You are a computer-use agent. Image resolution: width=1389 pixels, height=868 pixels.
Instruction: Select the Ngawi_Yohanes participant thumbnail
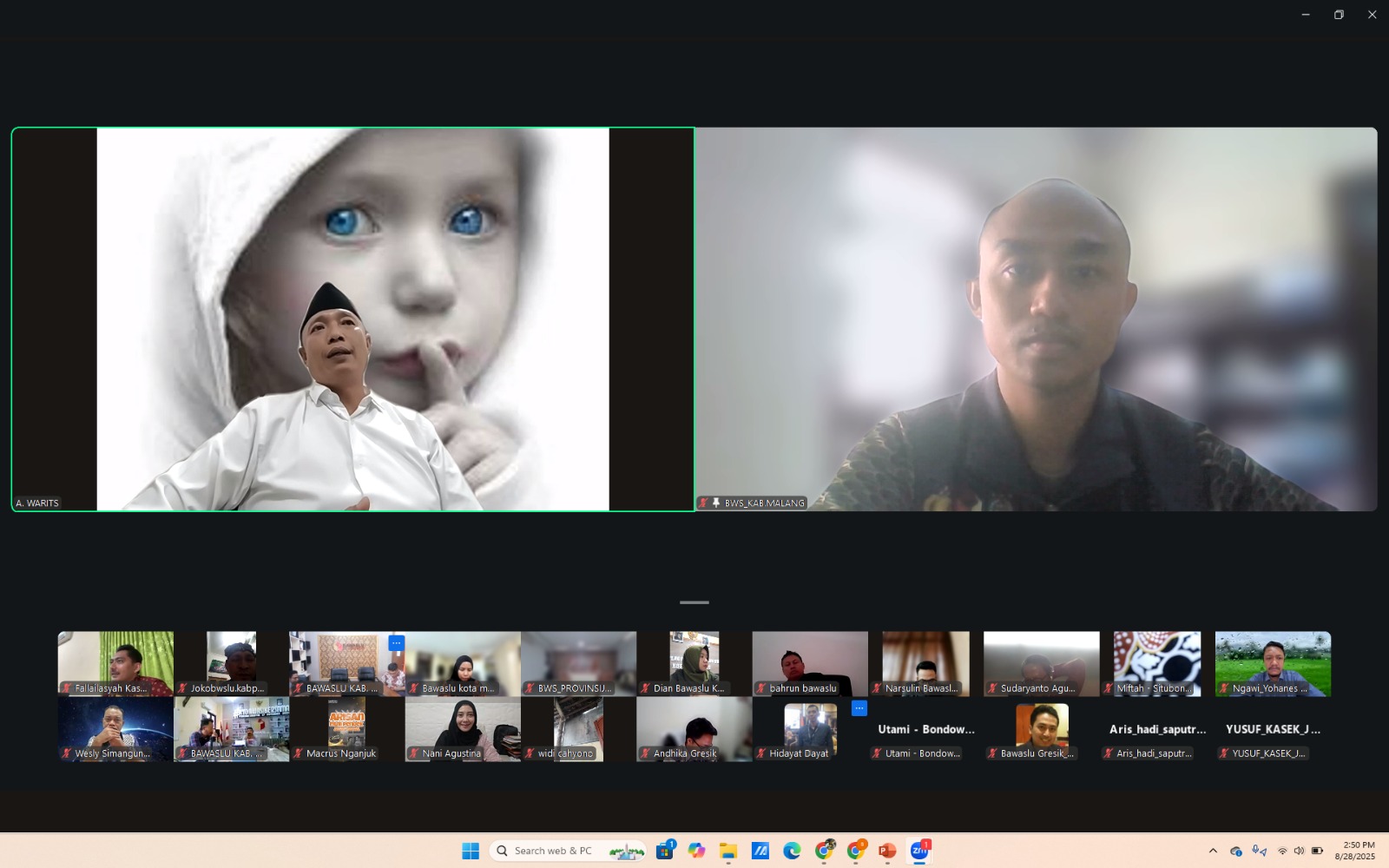click(1273, 663)
